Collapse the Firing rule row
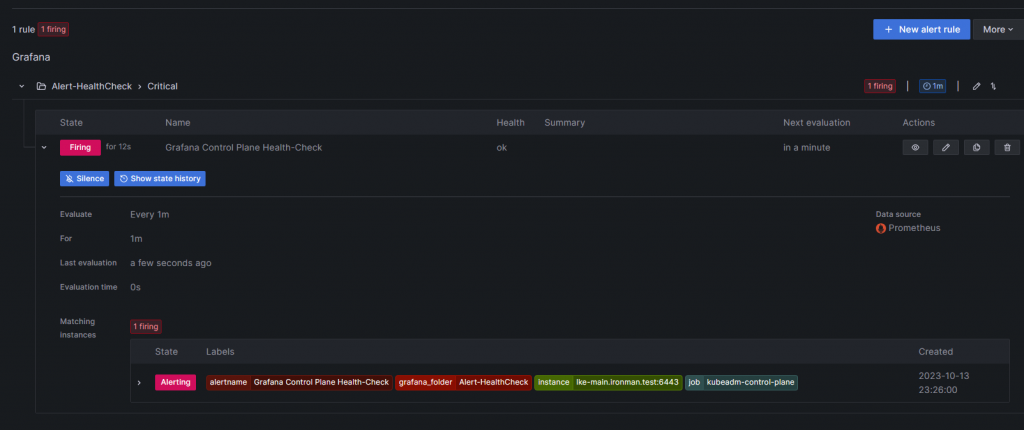1024x430 pixels. 44,148
